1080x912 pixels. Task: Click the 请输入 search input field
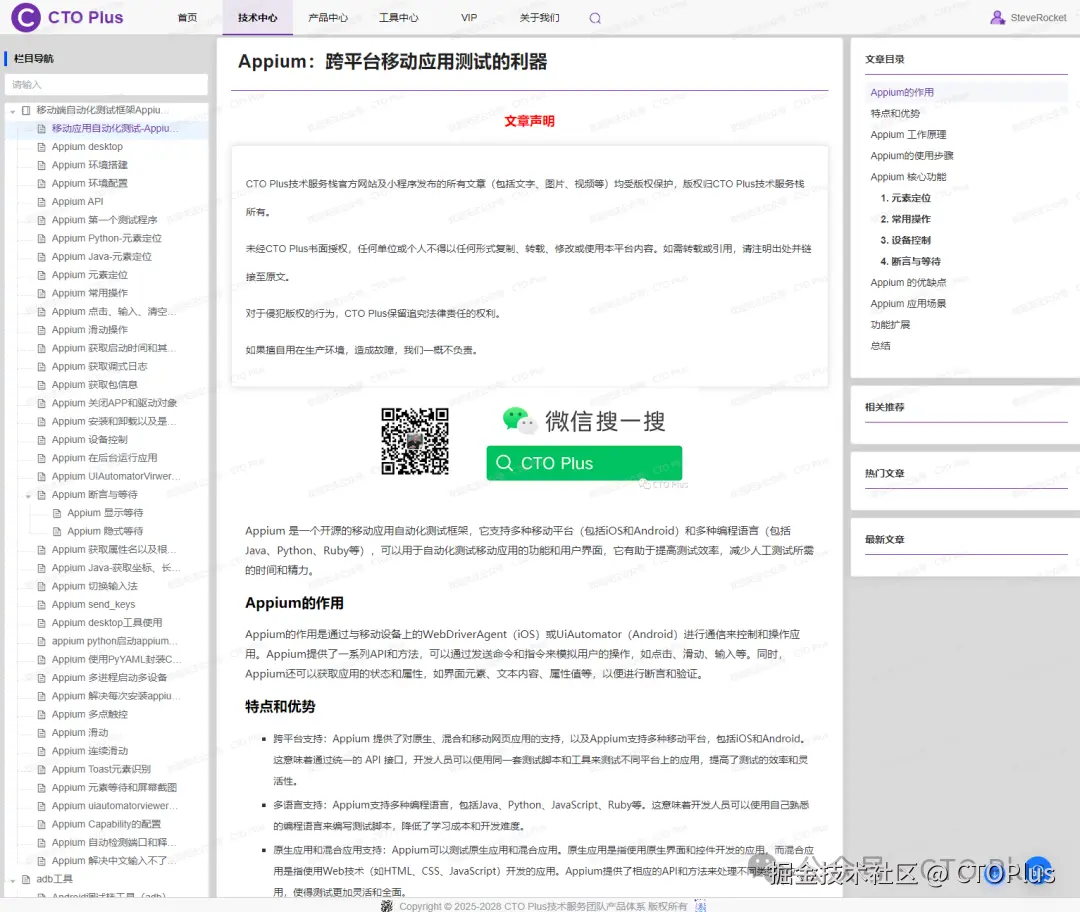coord(107,85)
